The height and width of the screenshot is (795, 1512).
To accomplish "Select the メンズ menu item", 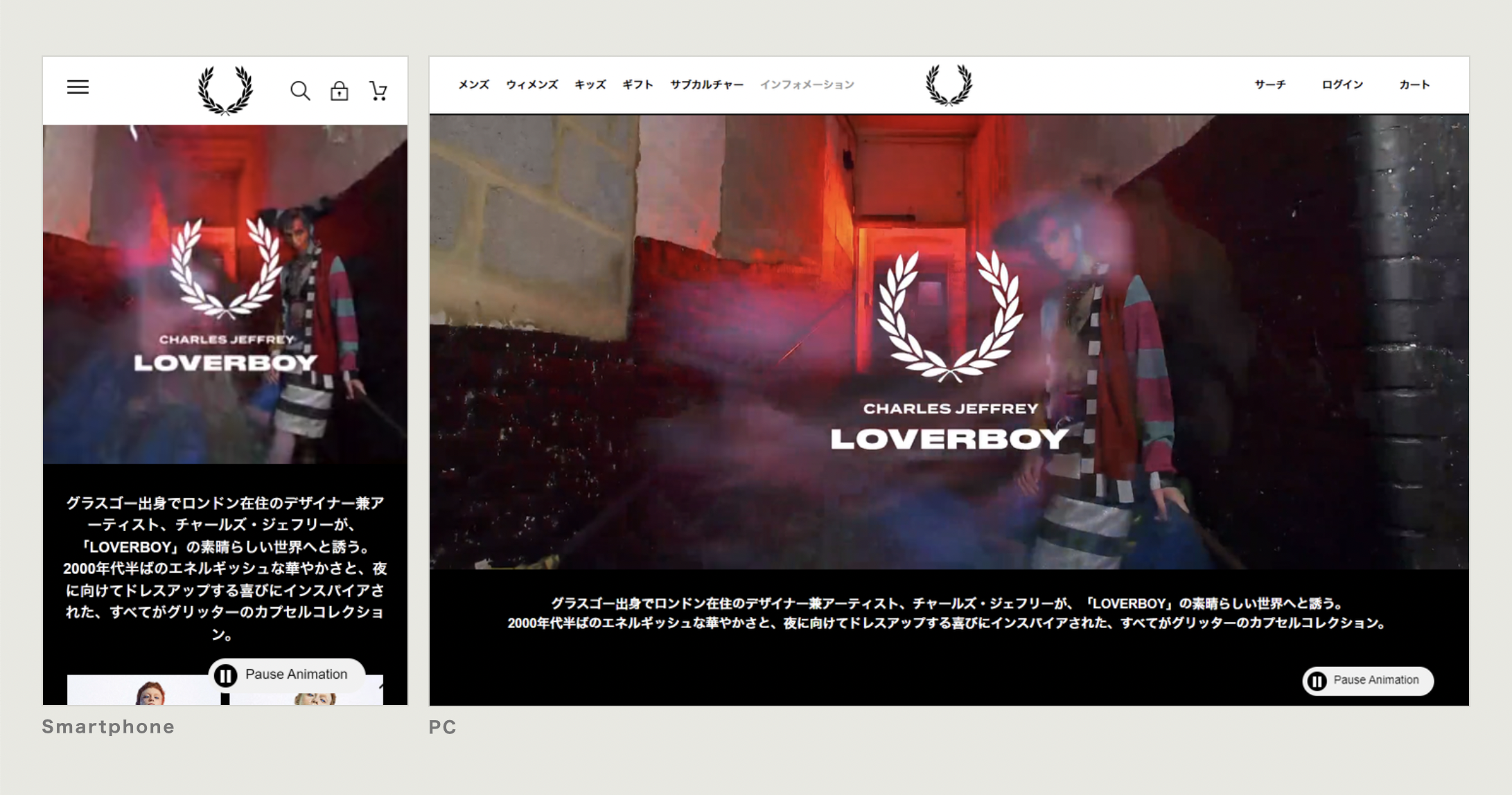I will pos(474,84).
